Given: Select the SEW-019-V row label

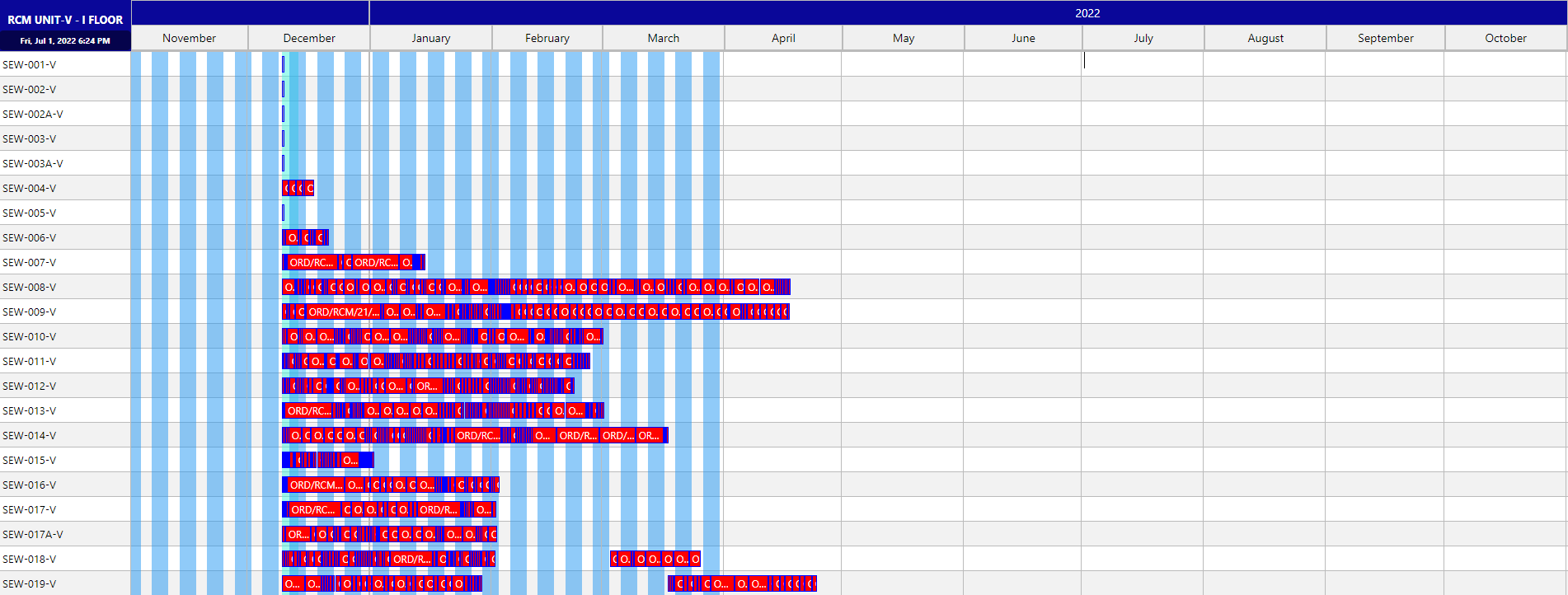Looking at the screenshot, I should (x=30, y=583).
